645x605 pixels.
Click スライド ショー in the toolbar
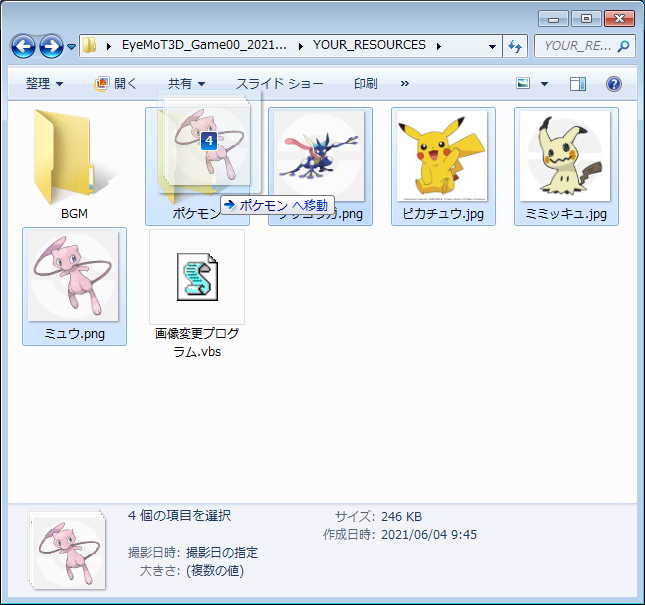click(x=281, y=84)
